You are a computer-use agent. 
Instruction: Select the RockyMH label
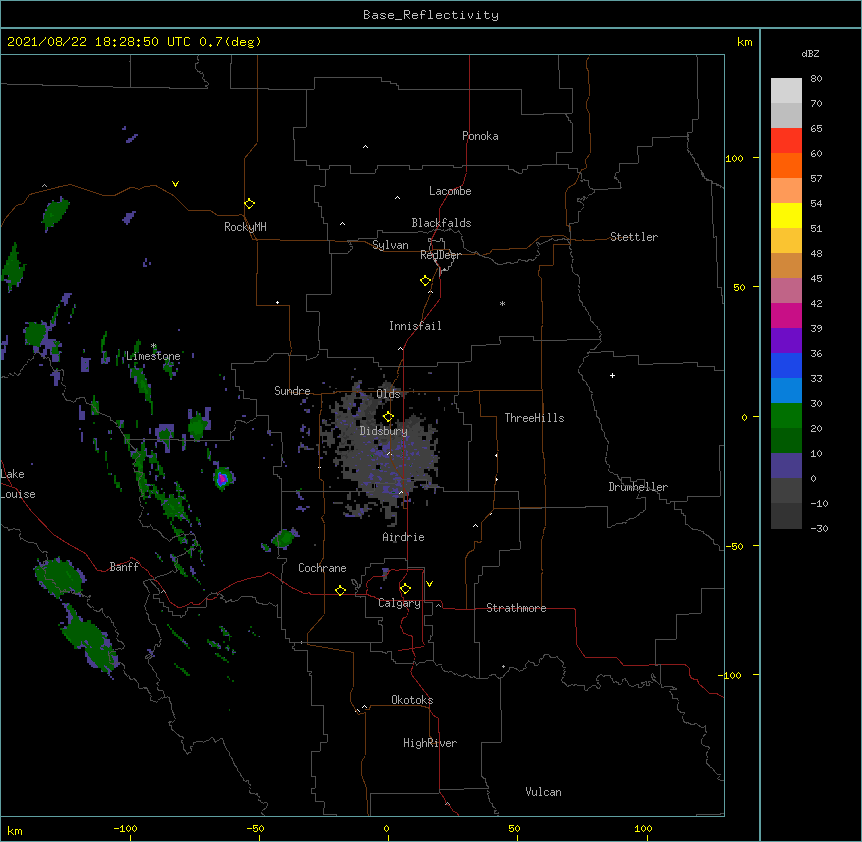tap(245, 227)
